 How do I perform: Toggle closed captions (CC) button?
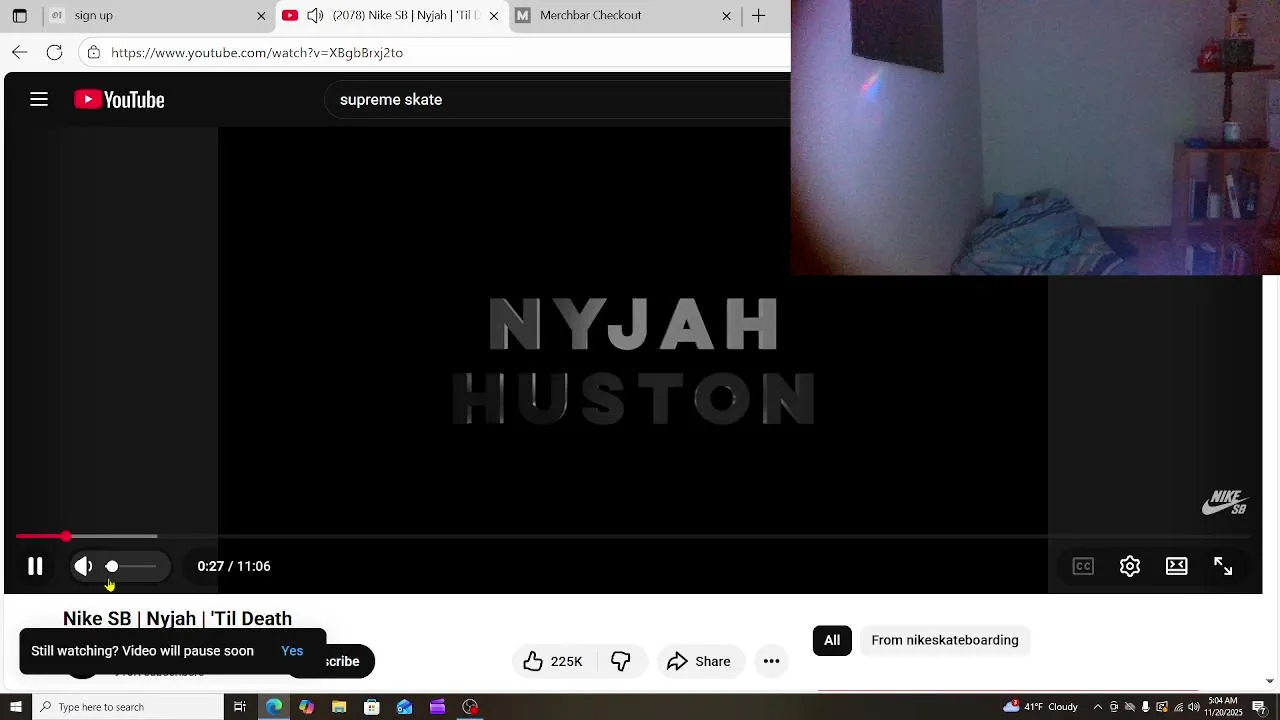(1083, 566)
